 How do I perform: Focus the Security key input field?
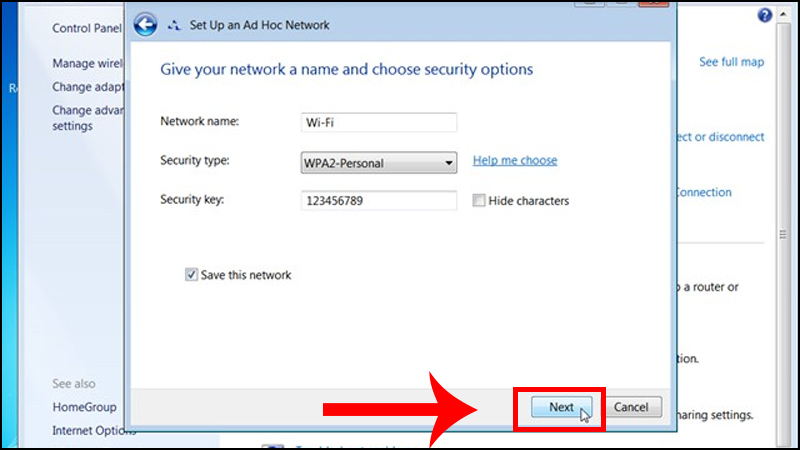point(379,201)
